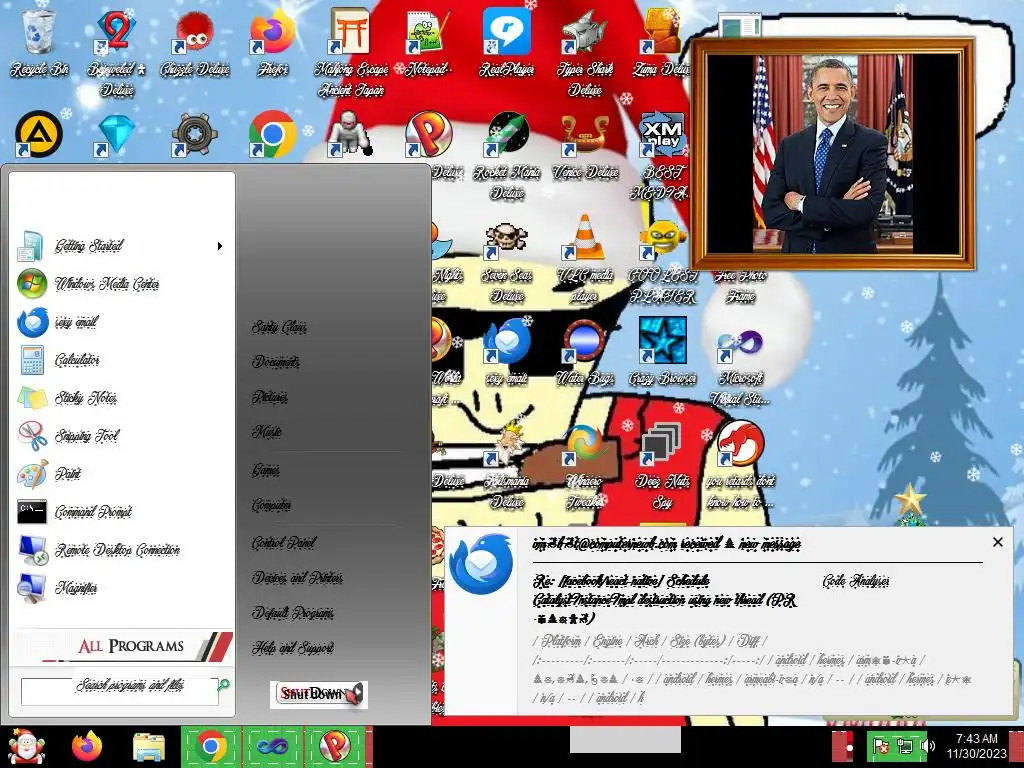1024x768 pixels.
Task: Open Deez Nuts Spy shortcut
Action: click(x=662, y=465)
